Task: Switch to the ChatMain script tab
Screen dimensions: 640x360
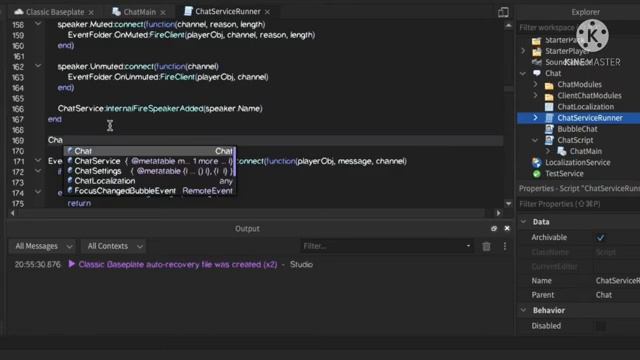Action: tap(140, 12)
